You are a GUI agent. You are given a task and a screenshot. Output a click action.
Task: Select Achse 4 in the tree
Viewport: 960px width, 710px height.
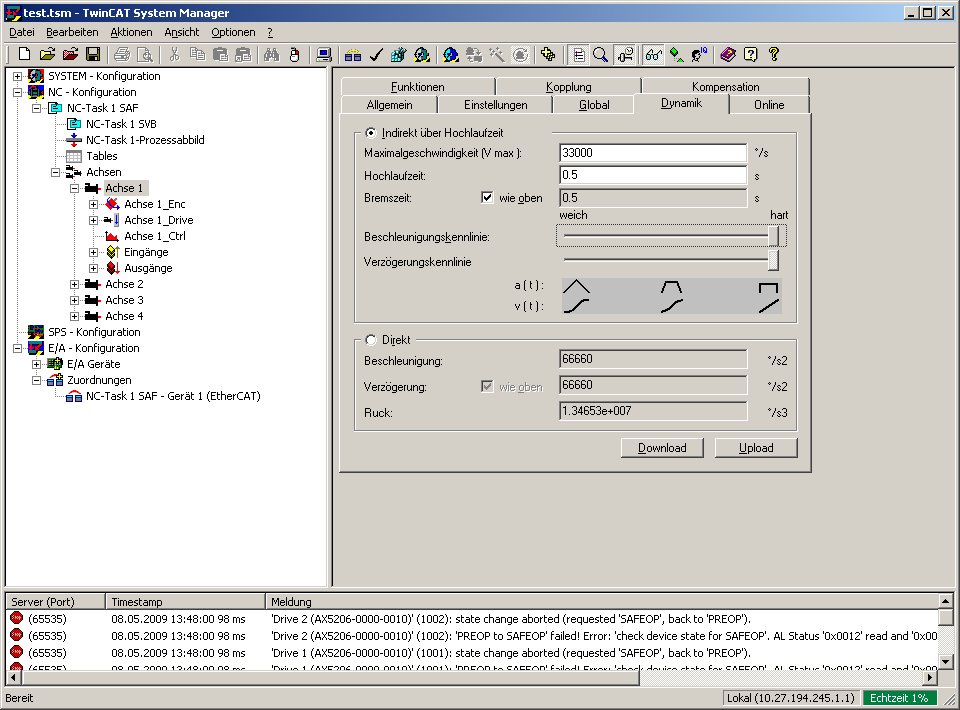[x=124, y=316]
